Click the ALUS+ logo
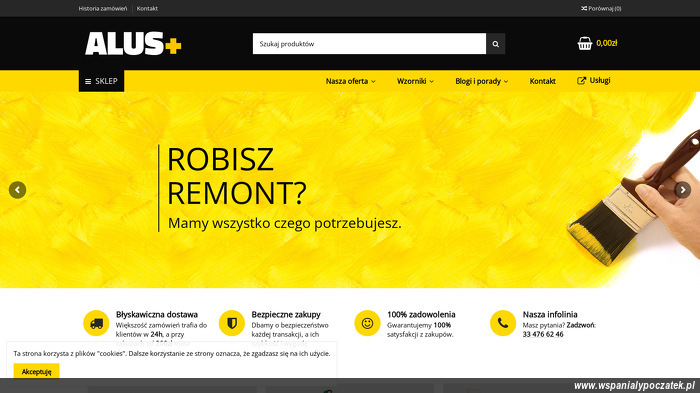Screen dimensions: 700x393 point(133,43)
